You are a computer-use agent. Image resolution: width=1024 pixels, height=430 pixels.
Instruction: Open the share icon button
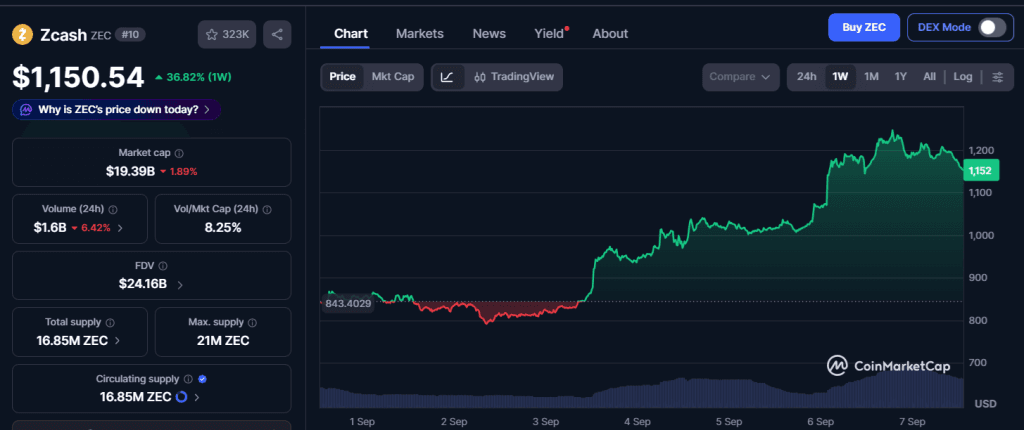277,35
